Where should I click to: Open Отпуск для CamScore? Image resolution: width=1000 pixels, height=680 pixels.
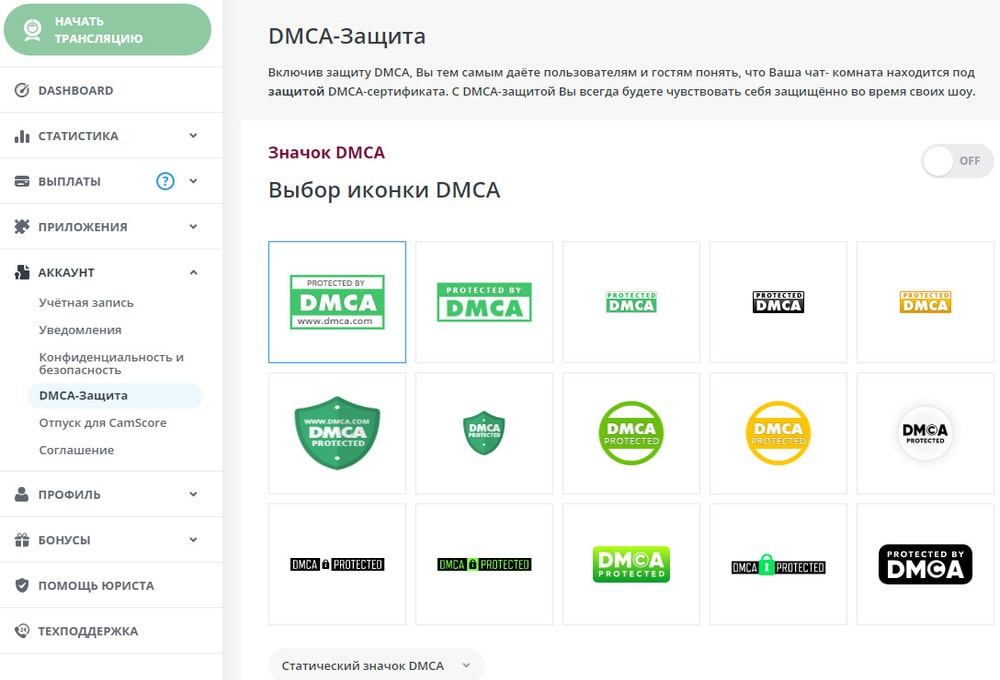(x=103, y=422)
